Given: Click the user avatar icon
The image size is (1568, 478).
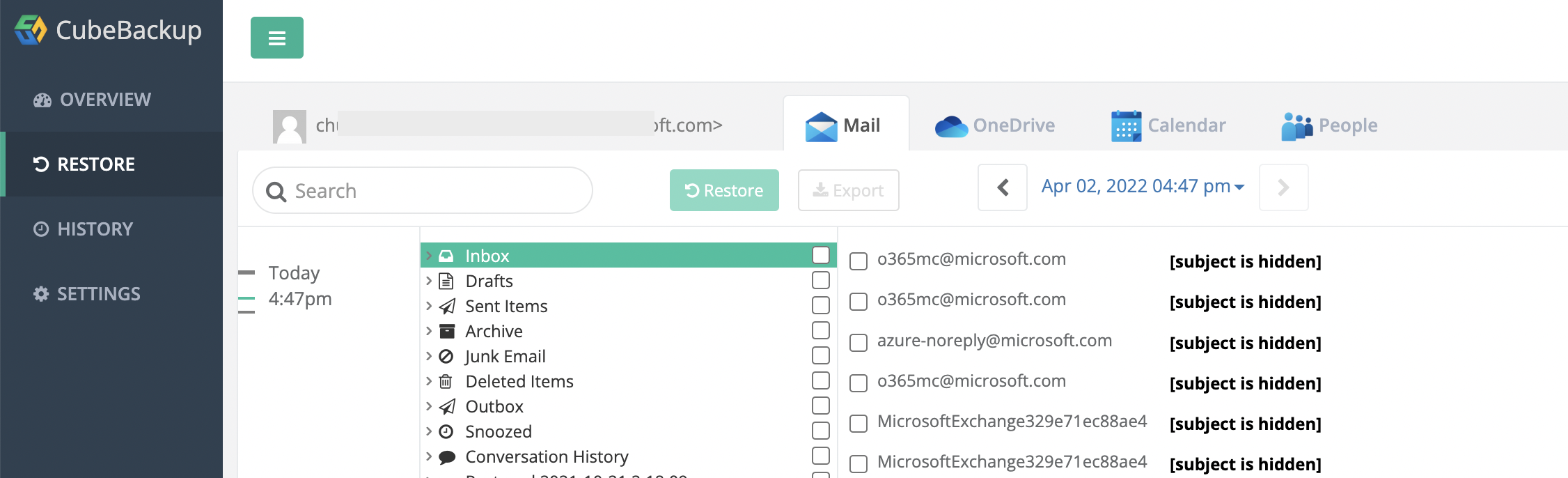Looking at the screenshot, I should pos(289,126).
